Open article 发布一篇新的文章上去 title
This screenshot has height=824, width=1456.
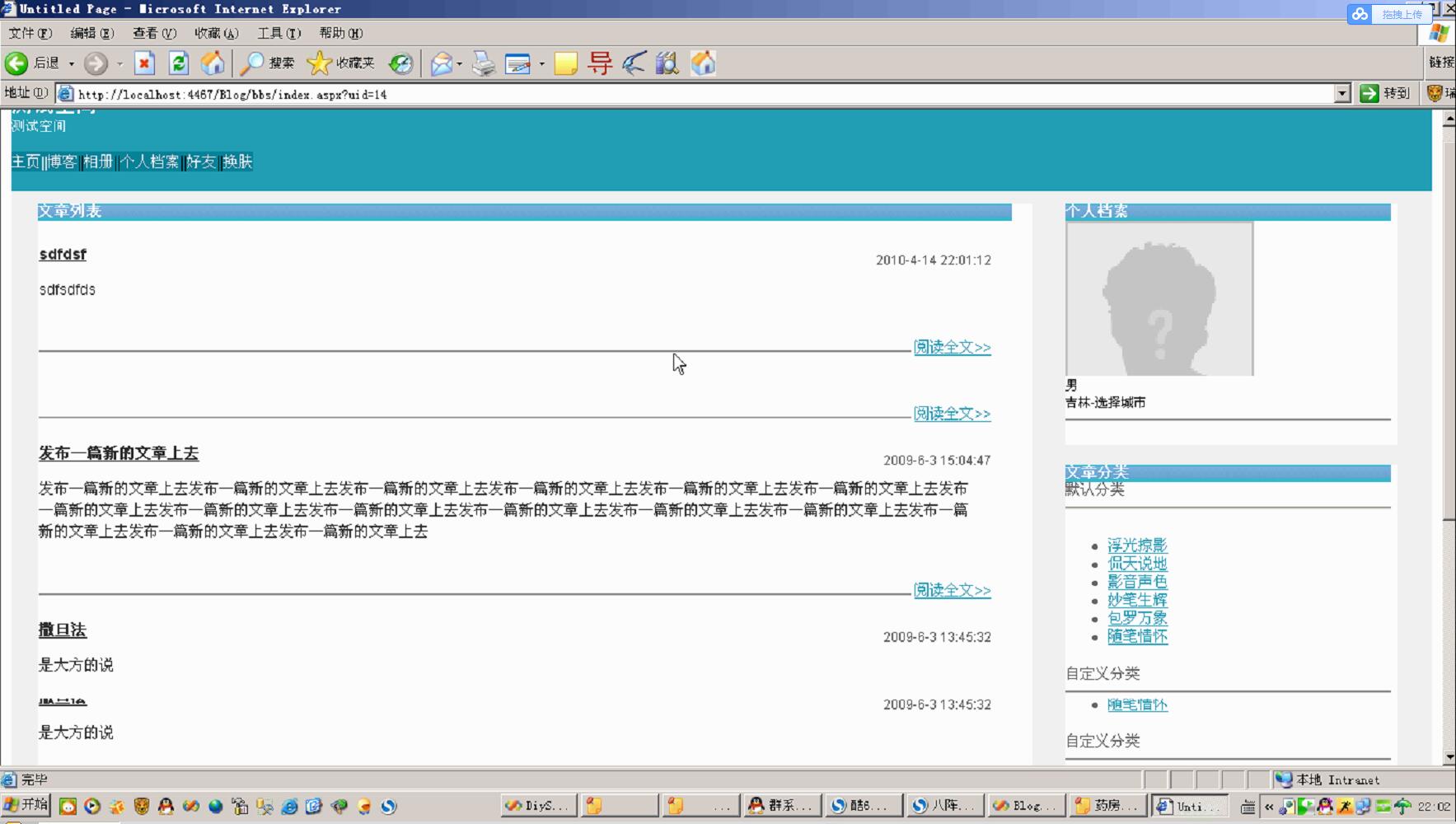(x=119, y=453)
